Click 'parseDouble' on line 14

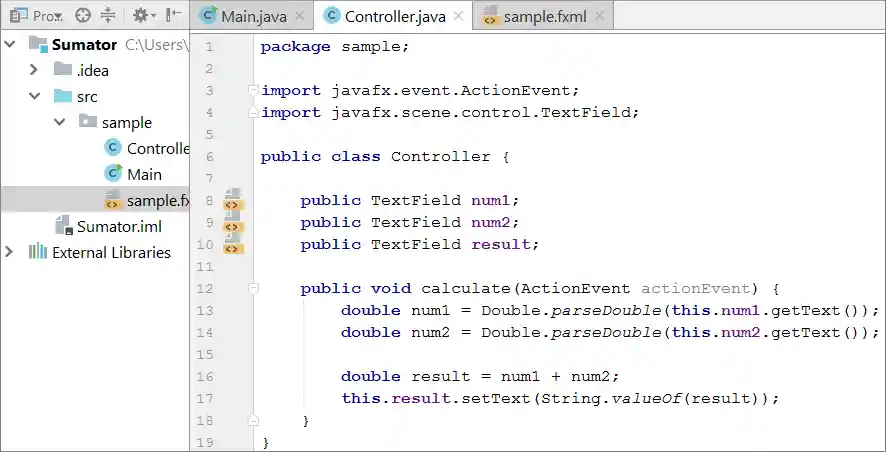click(605, 333)
